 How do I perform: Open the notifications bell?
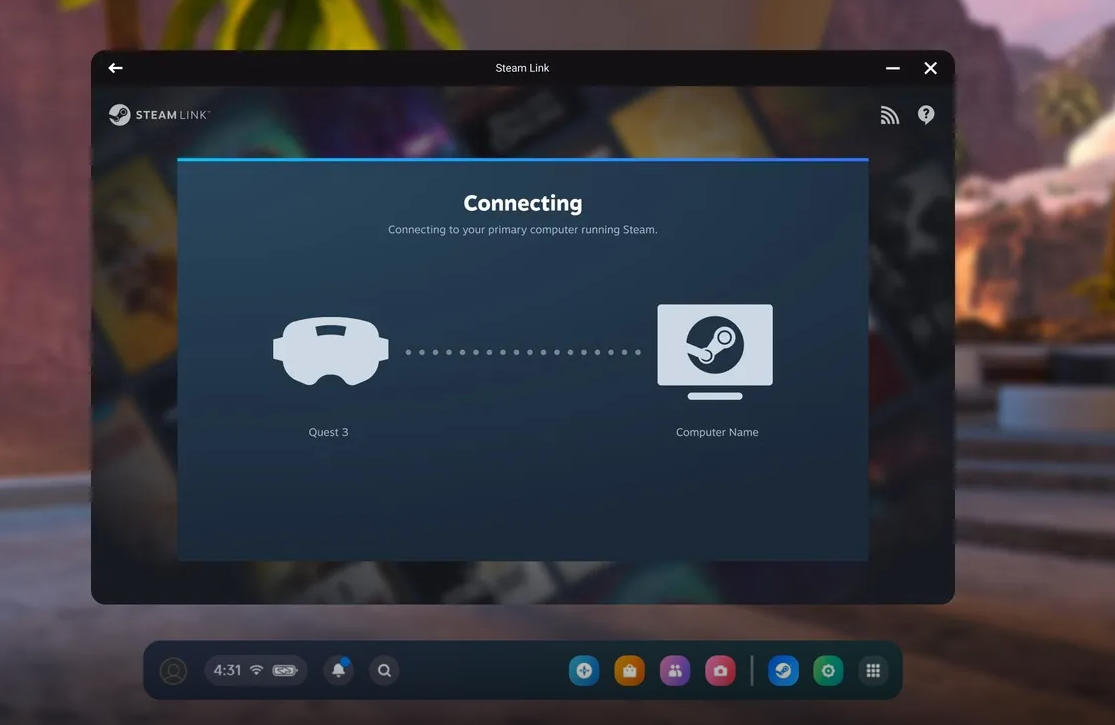tap(338, 670)
